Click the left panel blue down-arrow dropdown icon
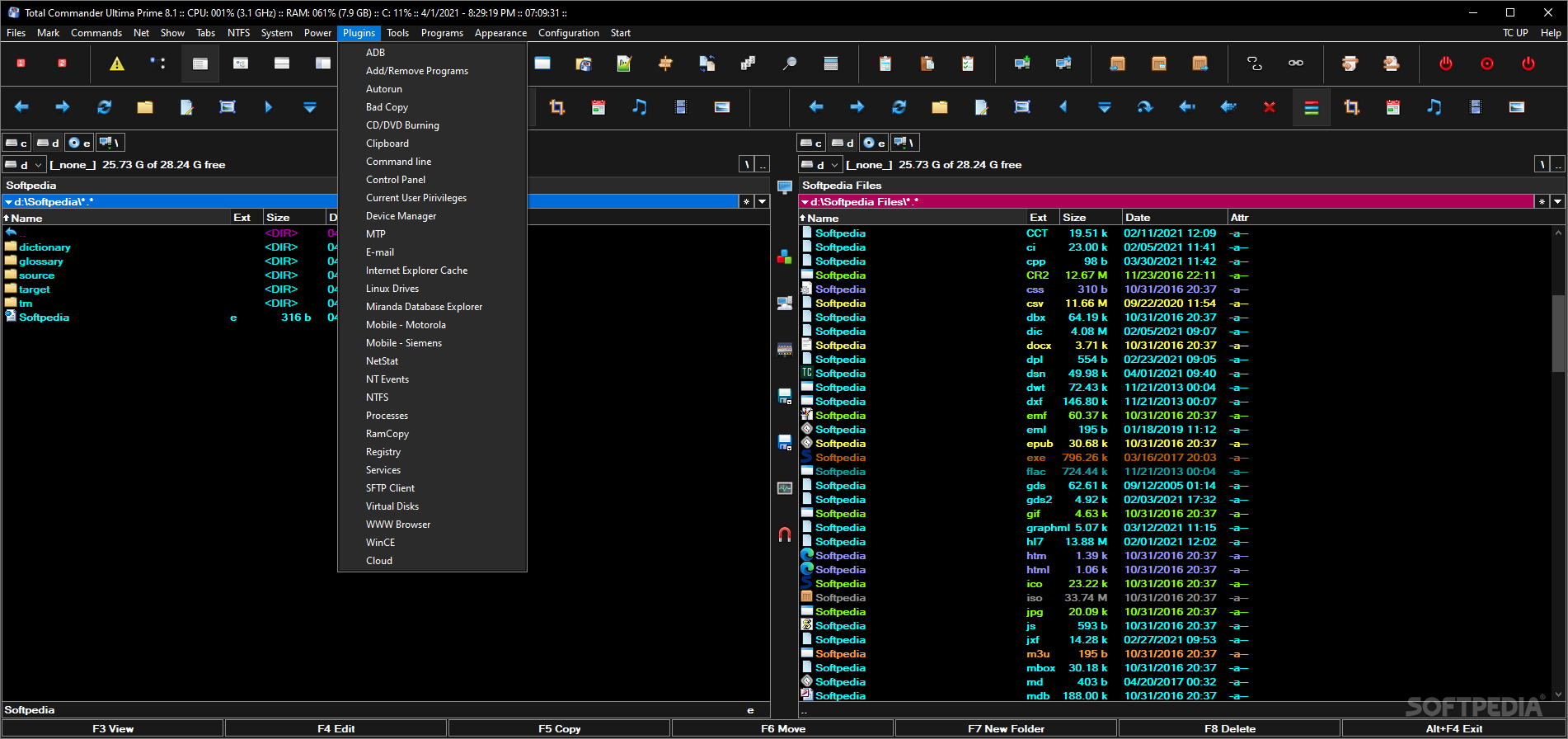The width and height of the screenshot is (1568, 739). tap(310, 107)
